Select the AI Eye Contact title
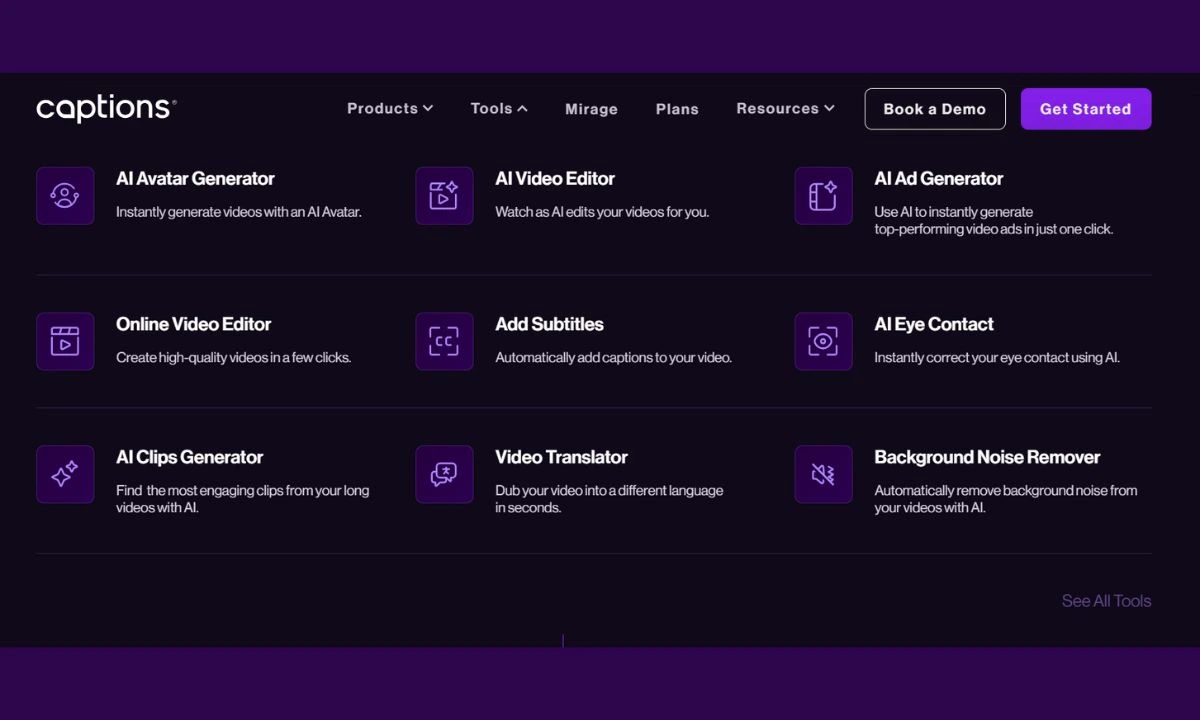The height and width of the screenshot is (720, 1200). click(x=934, y=325)
